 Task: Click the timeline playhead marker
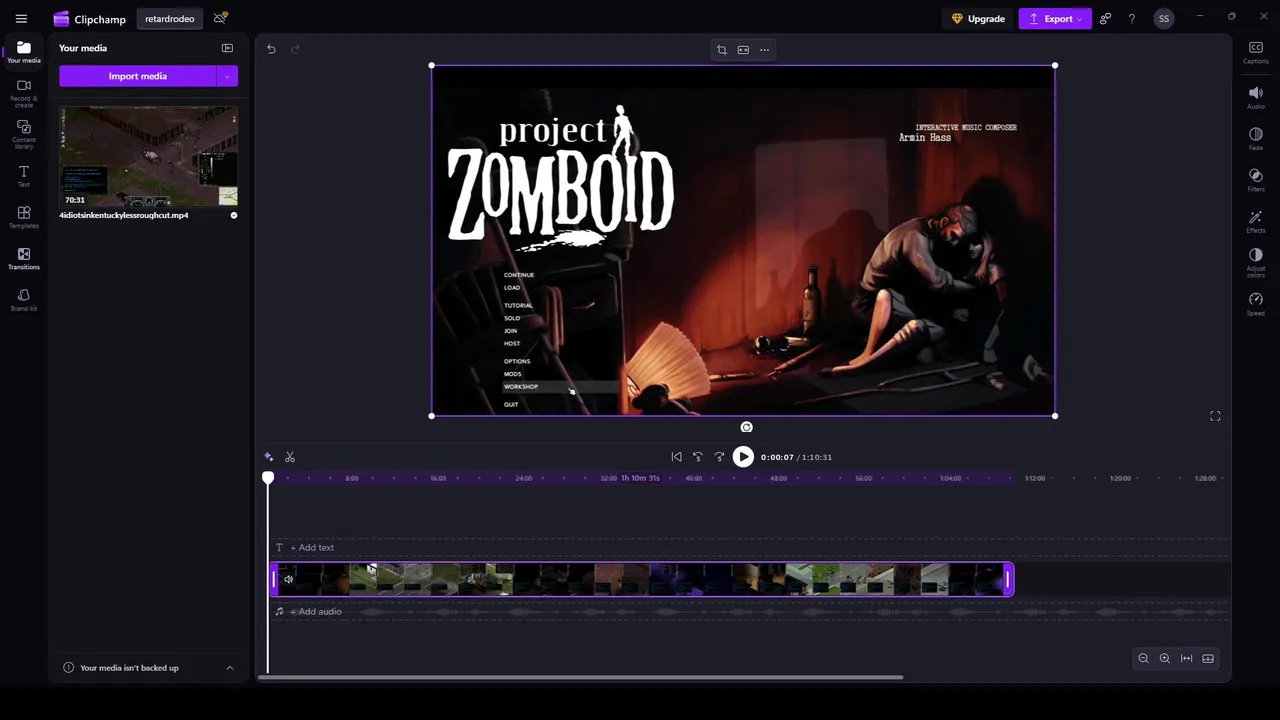(268, 479)
